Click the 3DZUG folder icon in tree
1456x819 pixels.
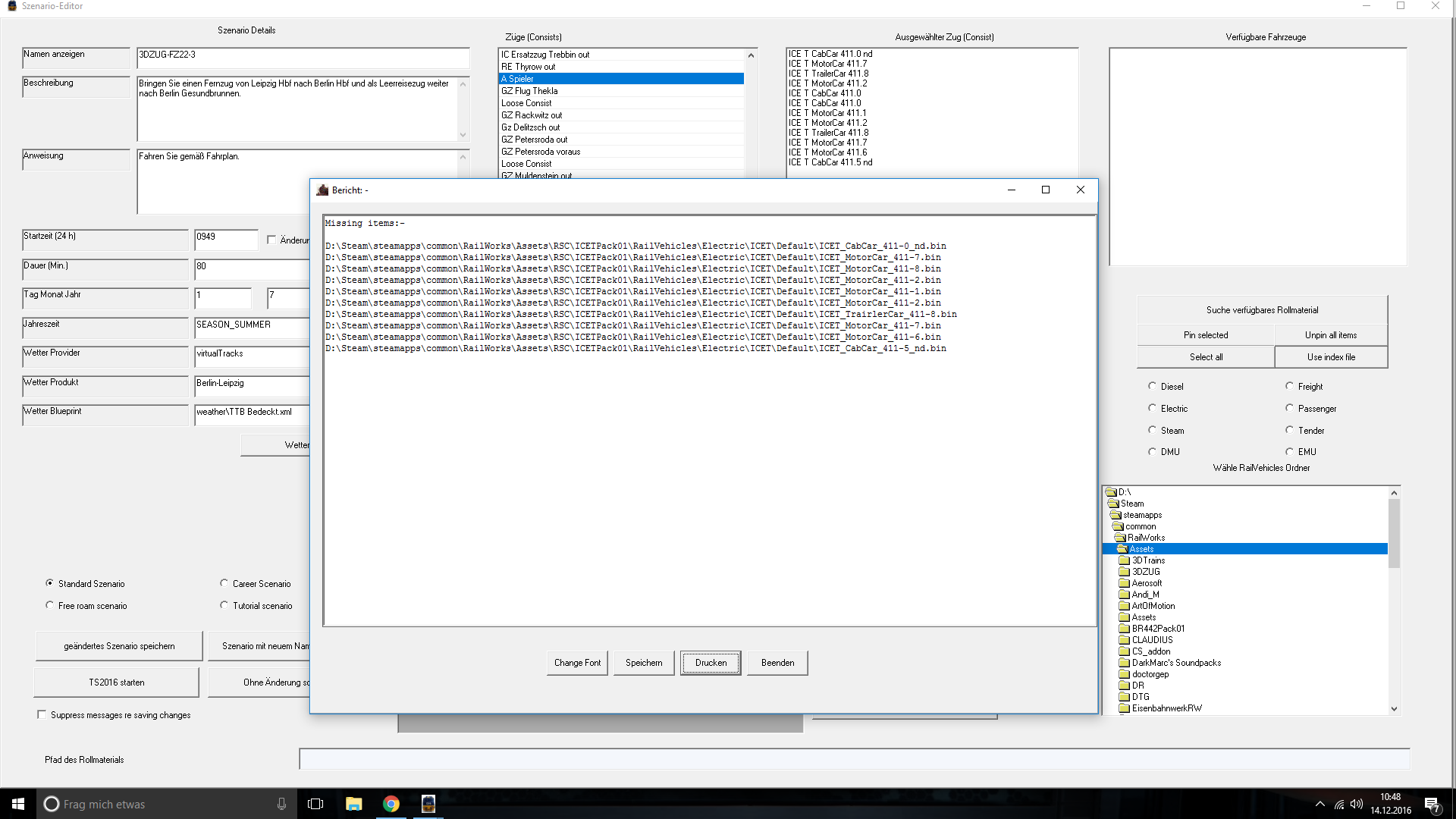[x=1124, y=572]
